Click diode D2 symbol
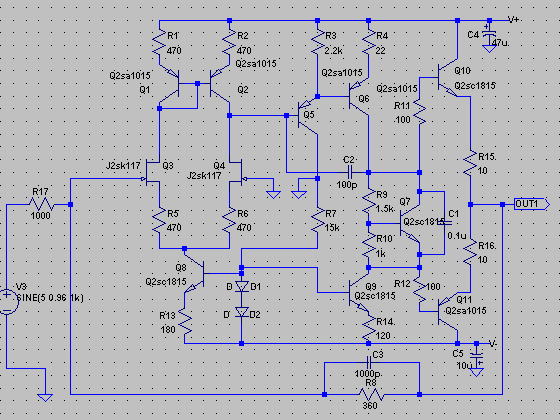 tap(242, 312)
